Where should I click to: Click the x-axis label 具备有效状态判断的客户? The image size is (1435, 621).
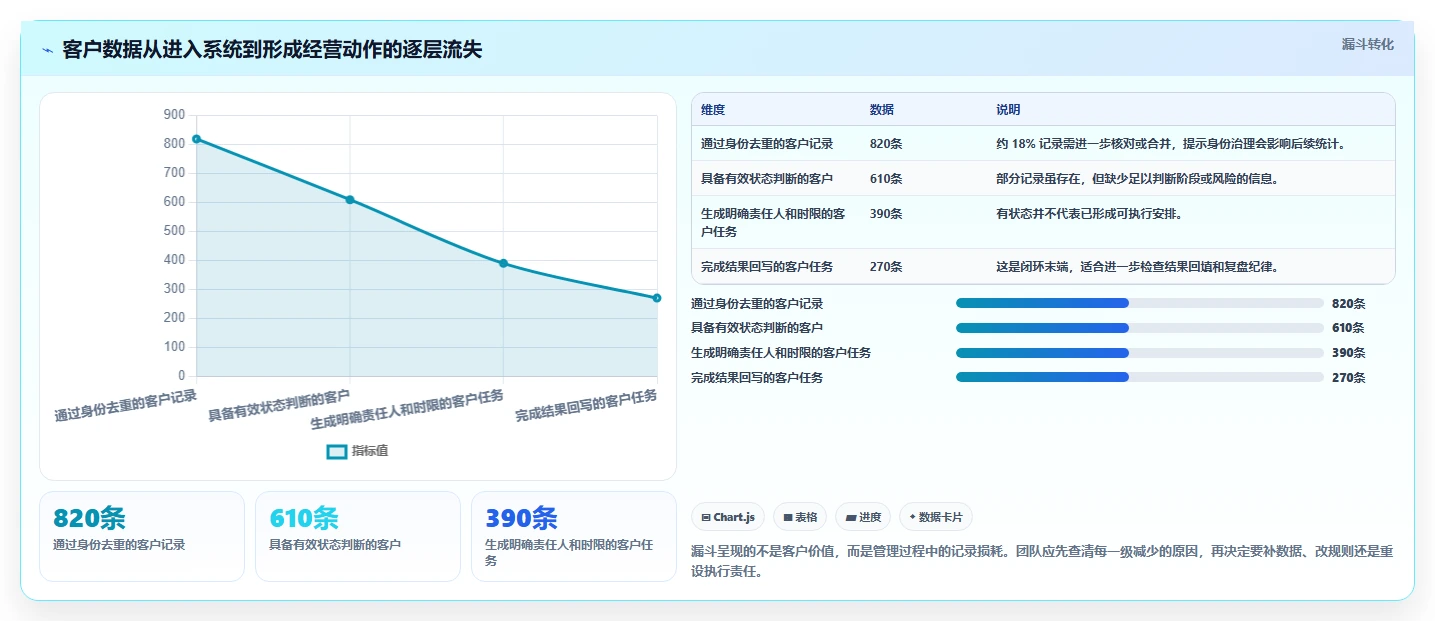(x=279, y=406)
